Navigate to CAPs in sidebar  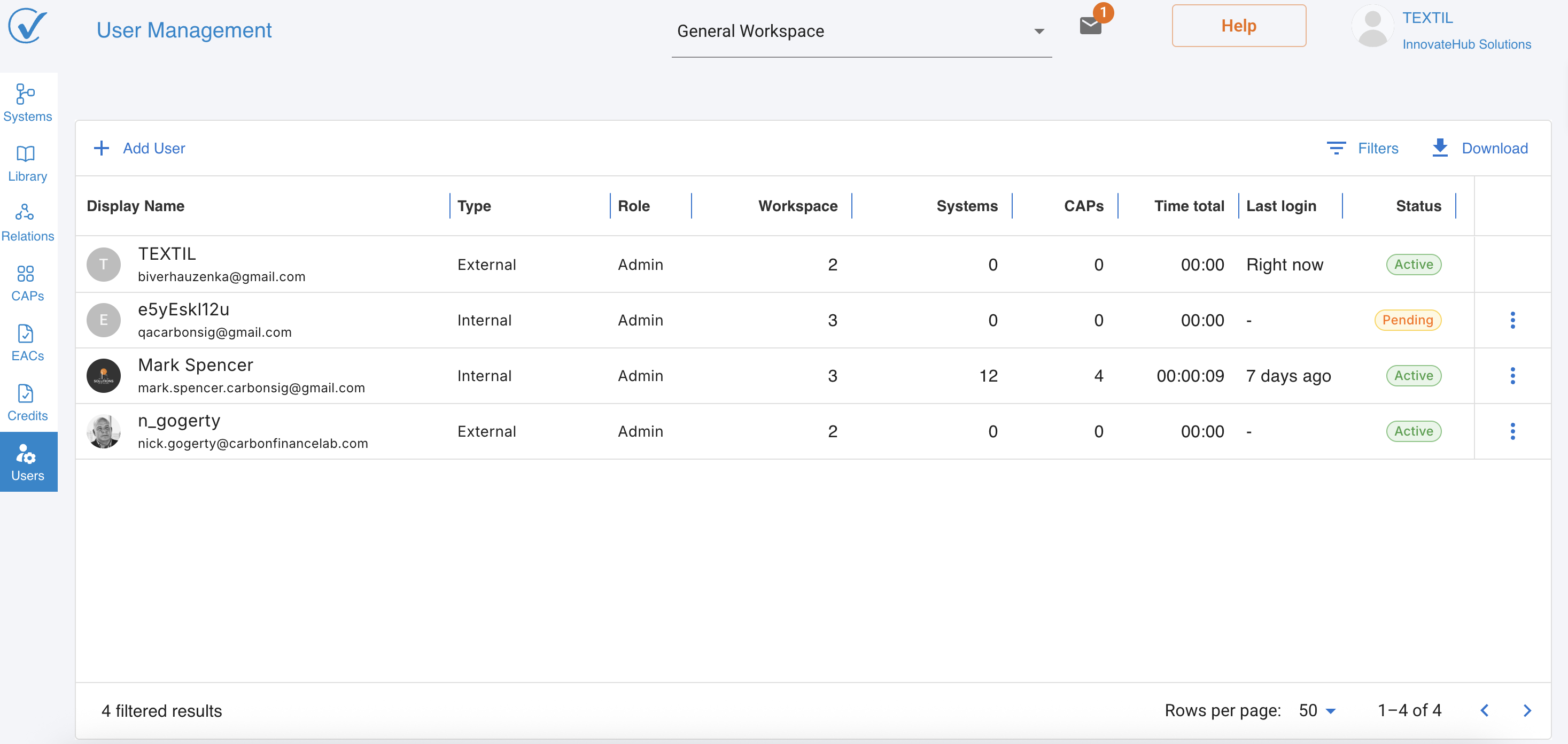(x=27, y=283)
